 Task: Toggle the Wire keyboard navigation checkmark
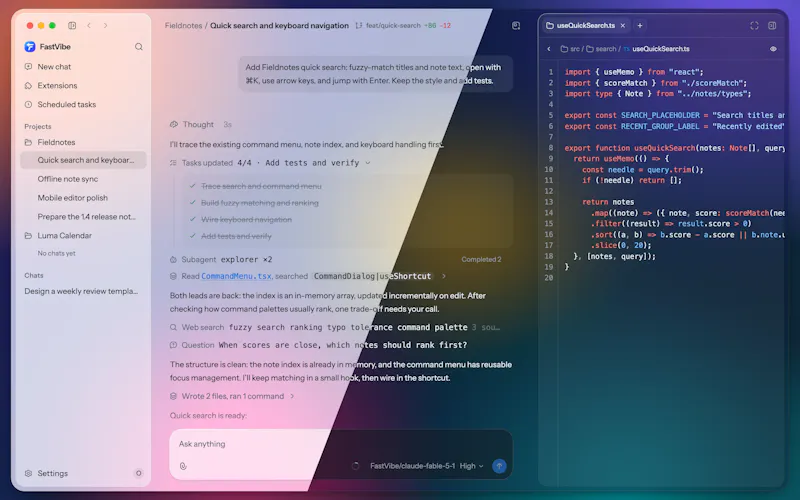(192, 219)
